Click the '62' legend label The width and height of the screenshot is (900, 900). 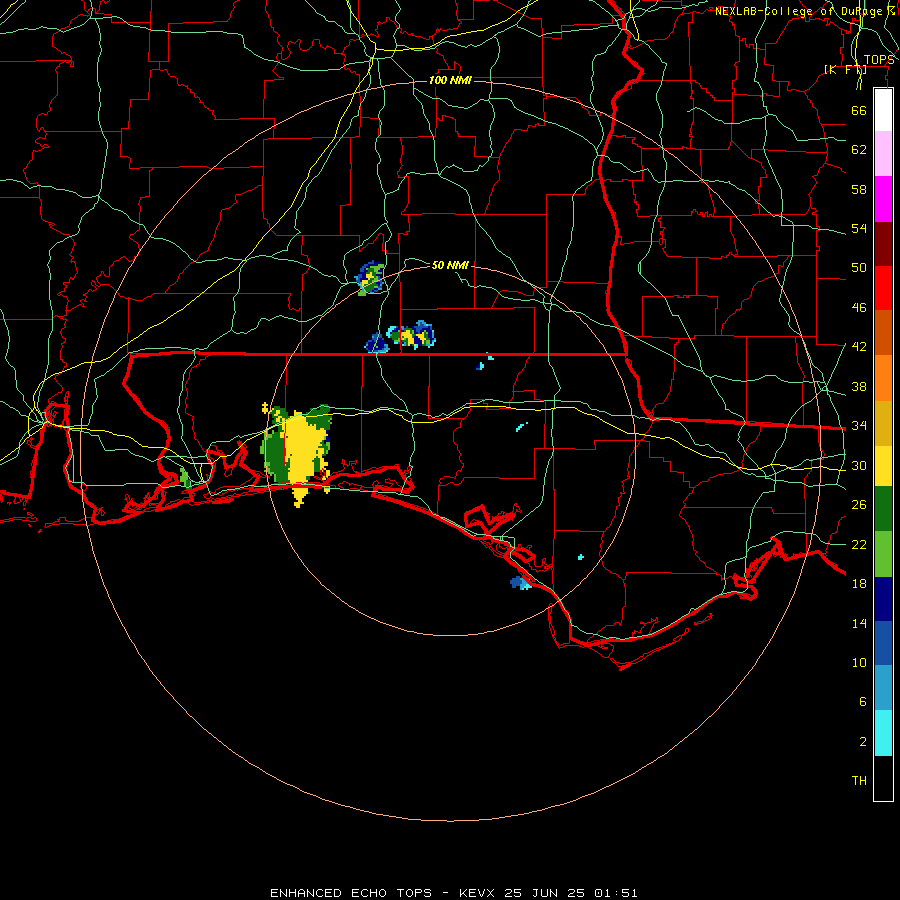pos(859,150)
